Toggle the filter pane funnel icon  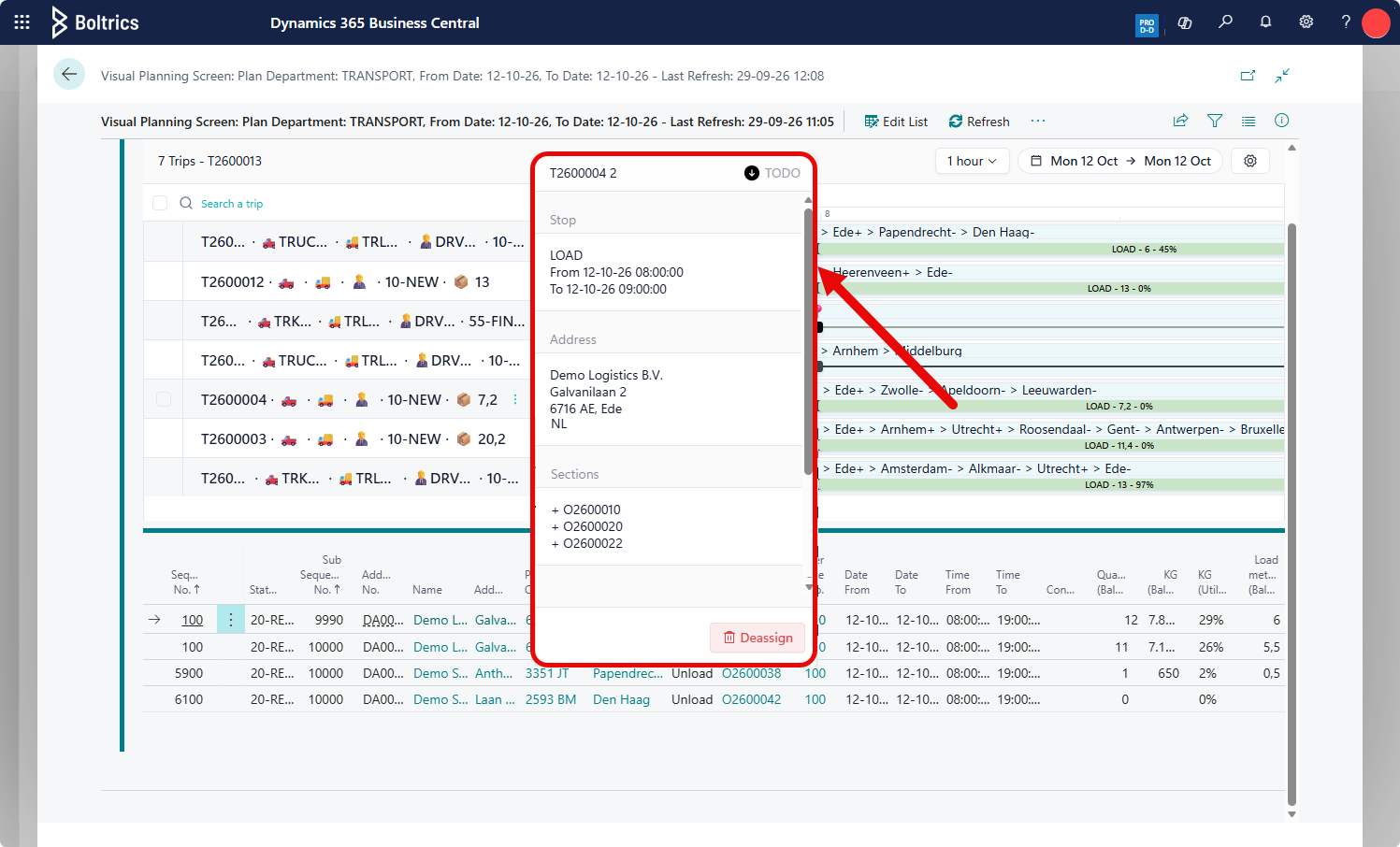pos(1215,121)
